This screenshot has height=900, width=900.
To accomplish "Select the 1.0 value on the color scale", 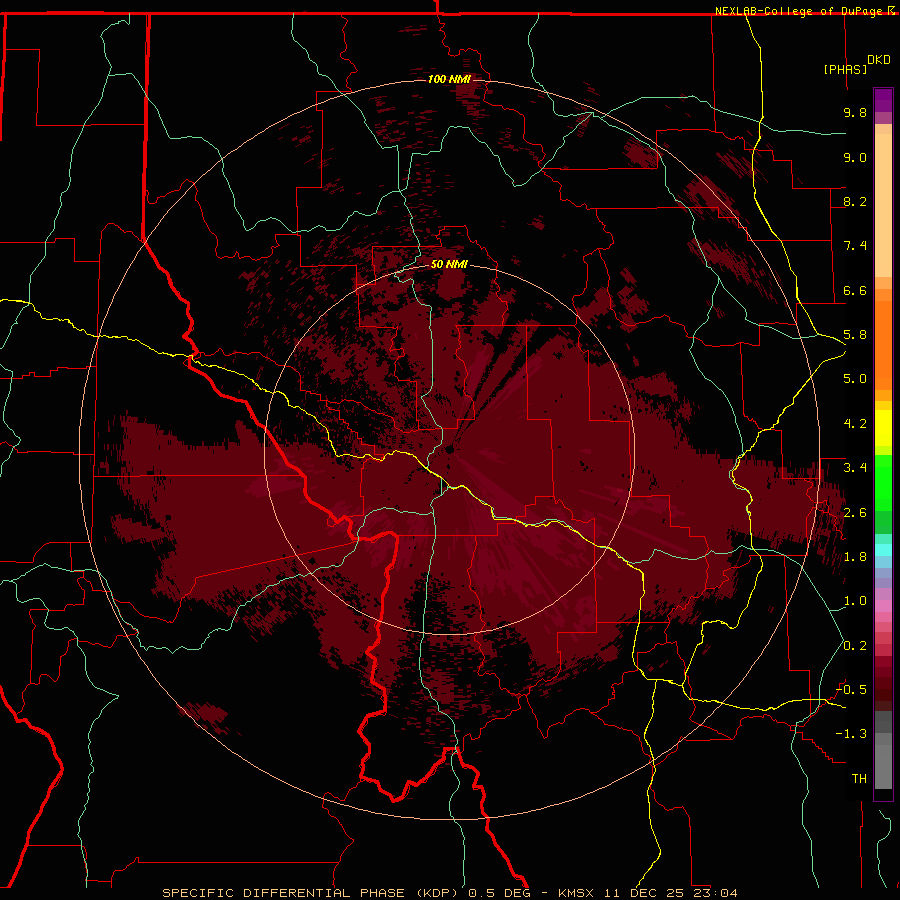I will tap(855, 601).
